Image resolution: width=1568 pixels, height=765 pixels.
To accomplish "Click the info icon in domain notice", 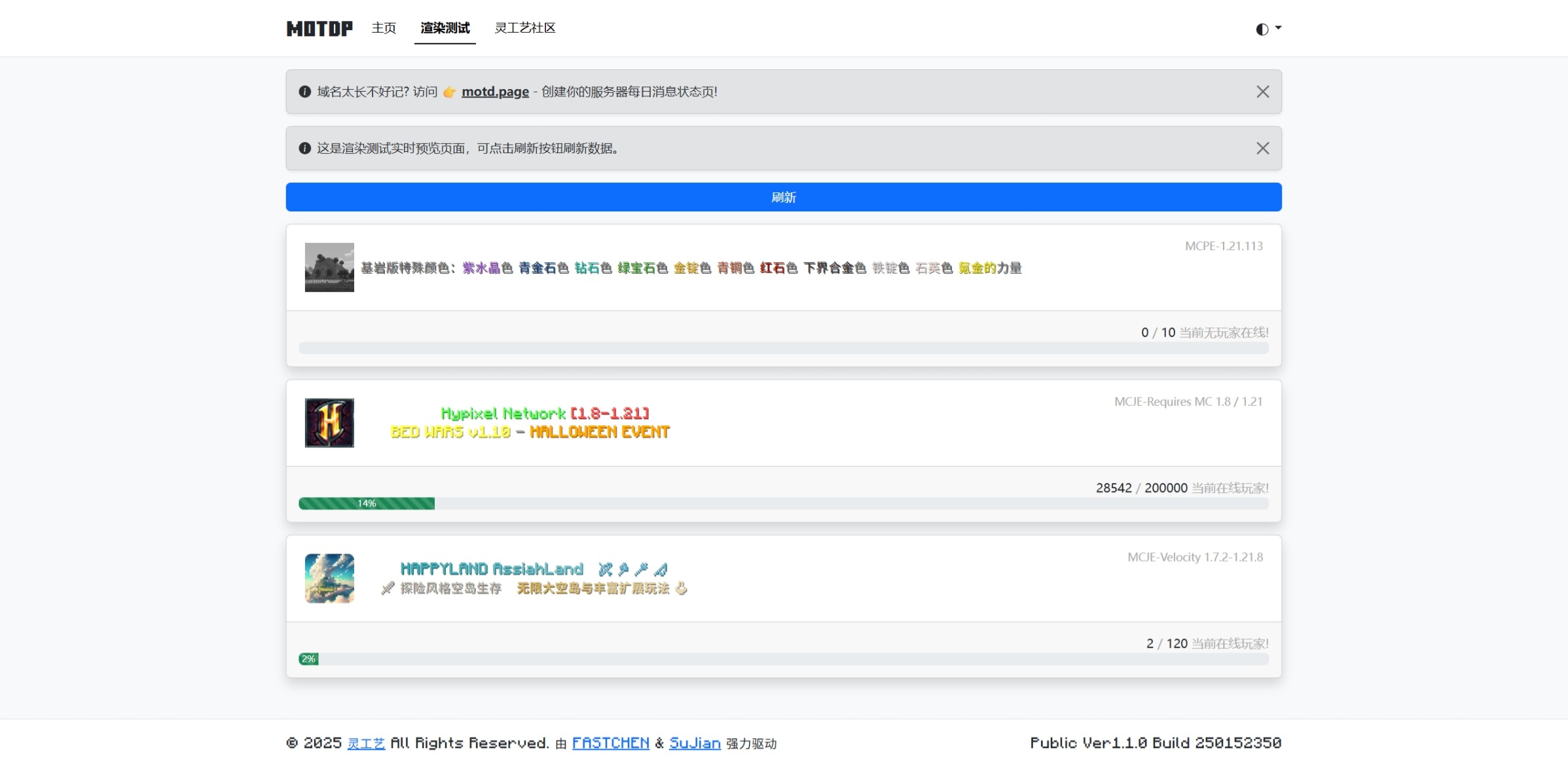I will 304,92.
